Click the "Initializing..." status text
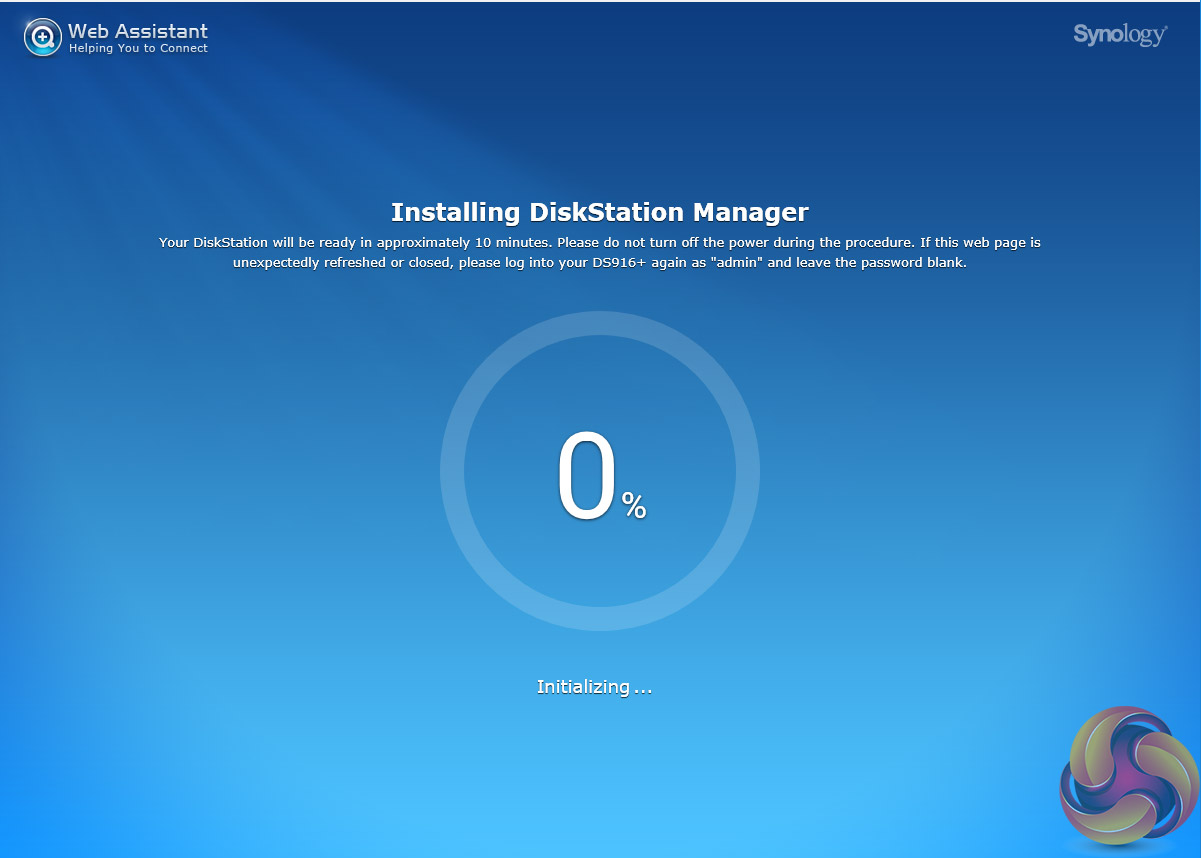 pos(595,687)
